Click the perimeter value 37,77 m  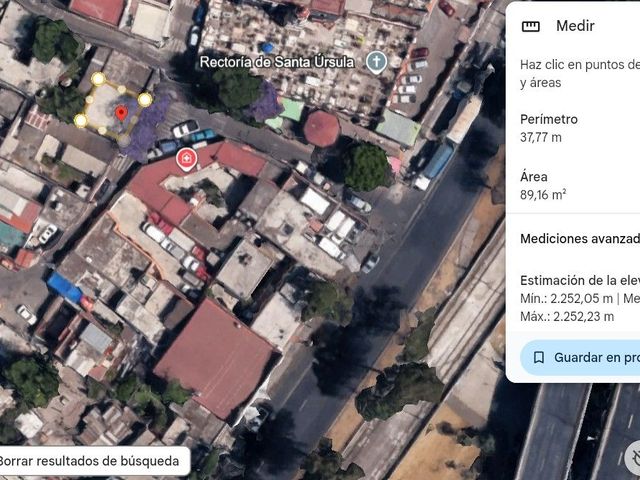click(x=541, y=138)
